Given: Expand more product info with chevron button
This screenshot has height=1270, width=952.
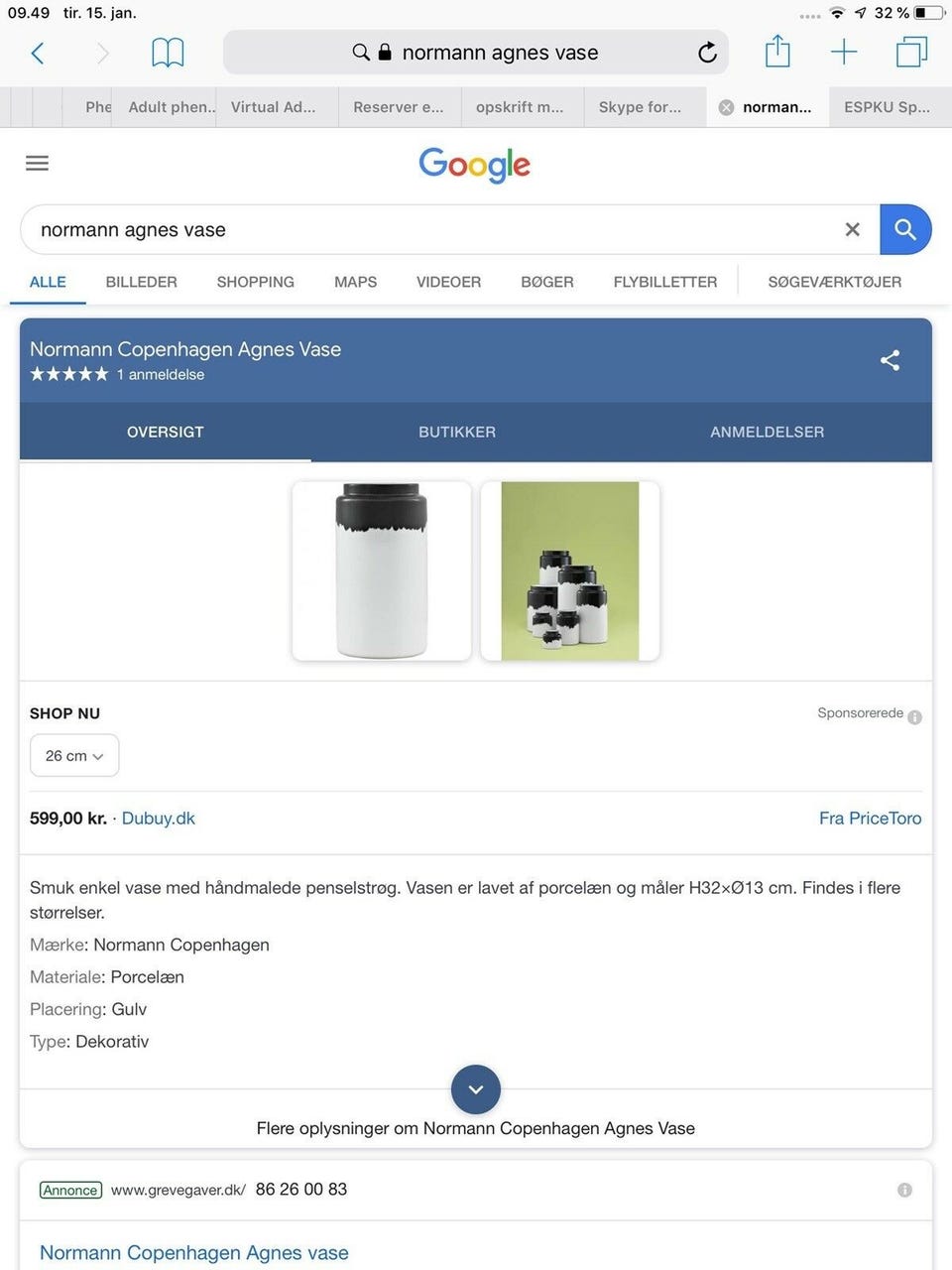Looking at the screenshot, I should pyautogui.click(x=476, y=1089).
